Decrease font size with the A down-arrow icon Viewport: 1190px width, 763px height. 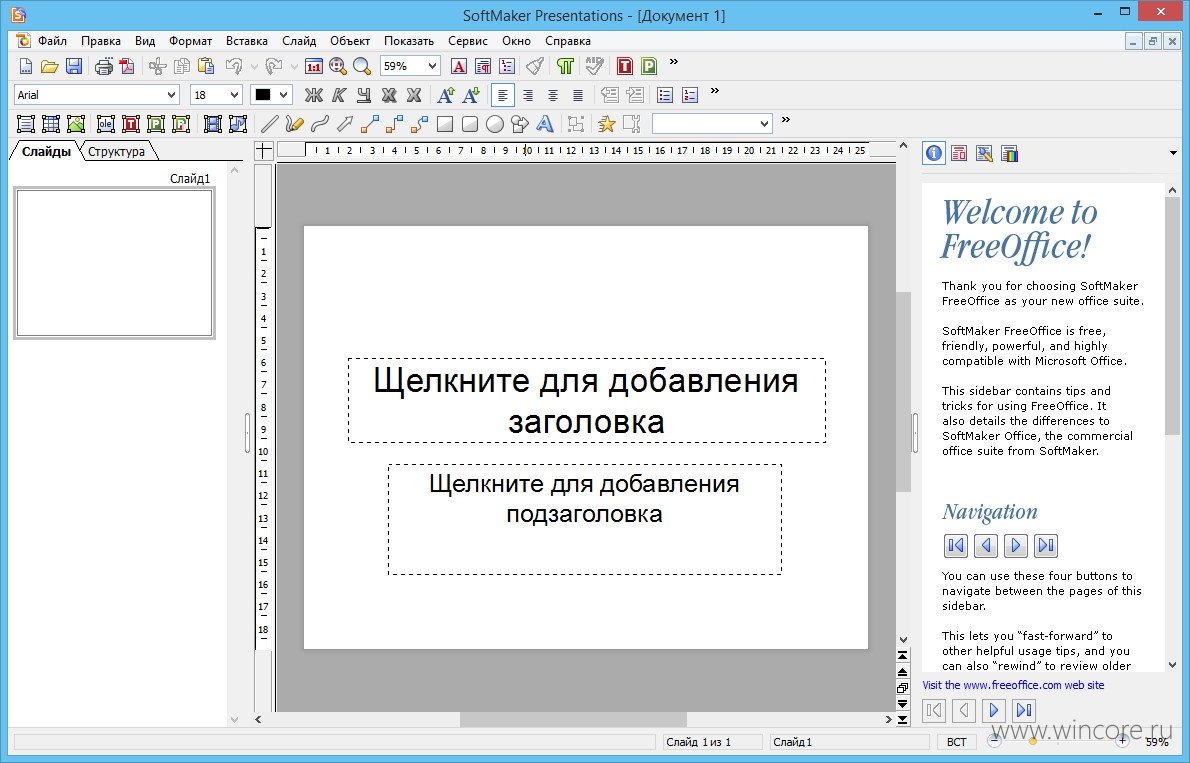coord(471,95)
